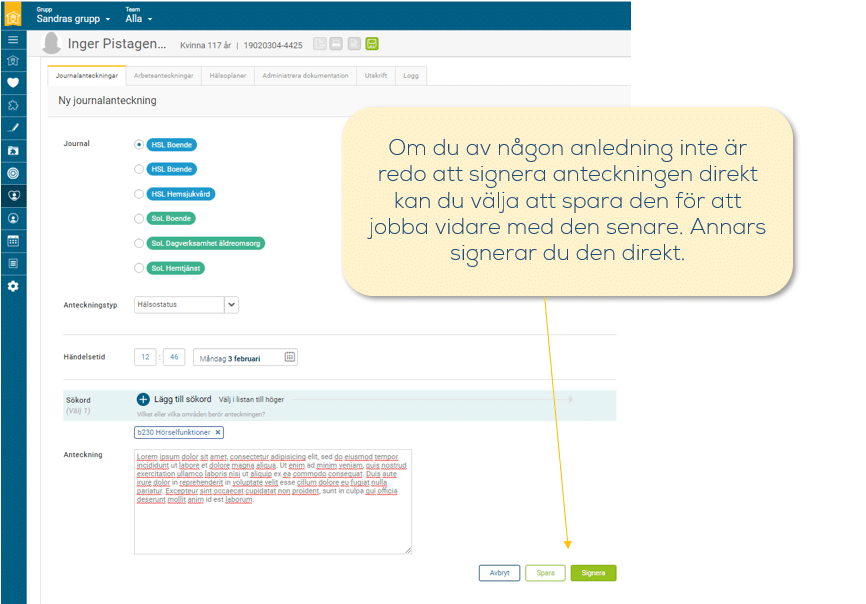
Task: Select SoL Dagverksamhet äldreomsorg radio button
Action: [139, 243]
